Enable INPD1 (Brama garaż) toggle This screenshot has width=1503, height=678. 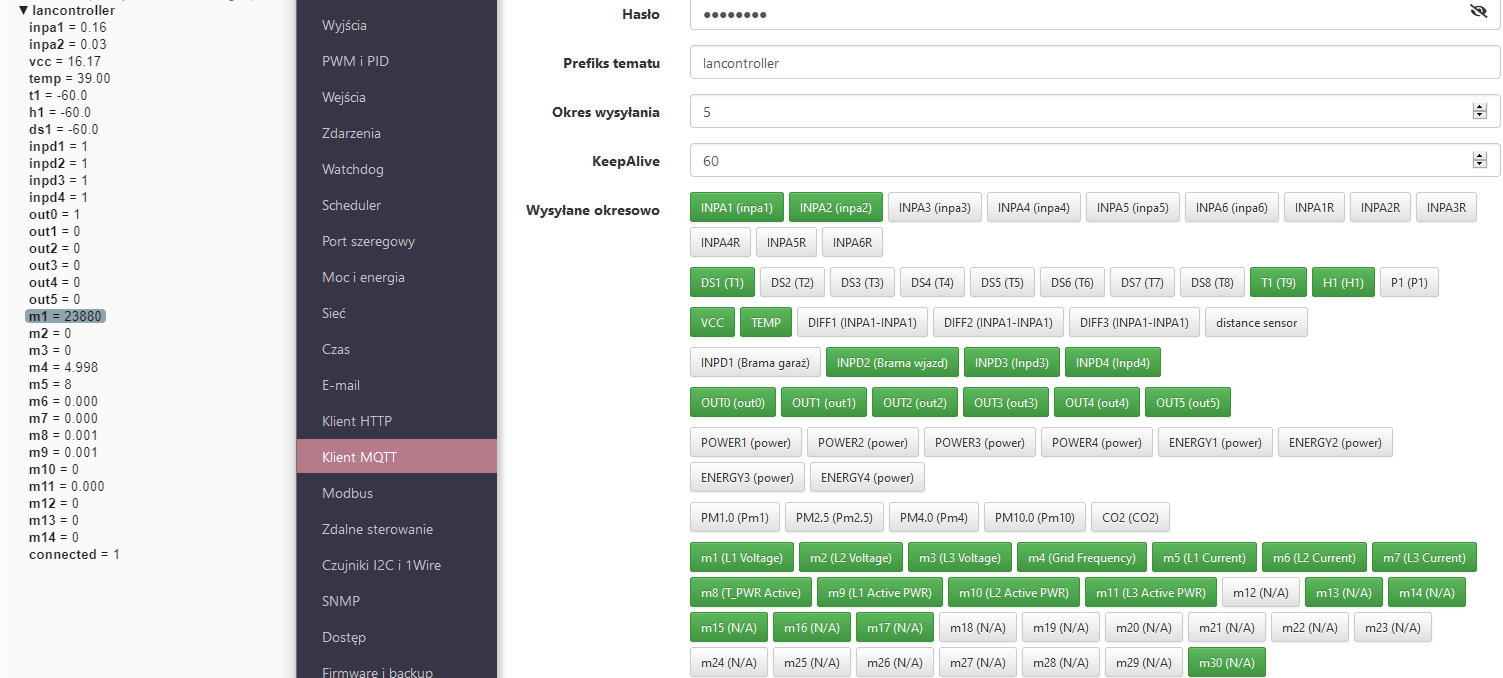point(754,362)
